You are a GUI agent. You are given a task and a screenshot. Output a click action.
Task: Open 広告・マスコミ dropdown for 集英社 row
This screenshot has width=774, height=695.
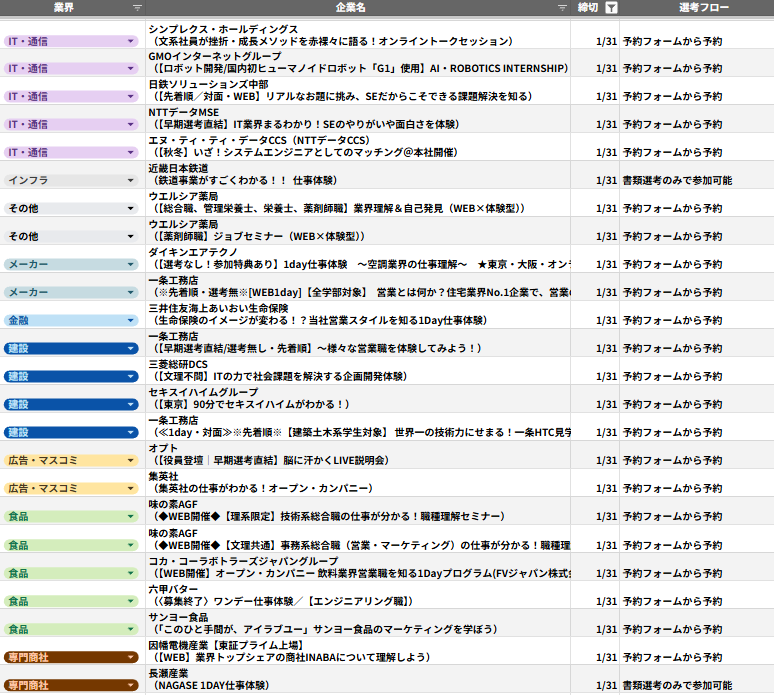[130, 489]
